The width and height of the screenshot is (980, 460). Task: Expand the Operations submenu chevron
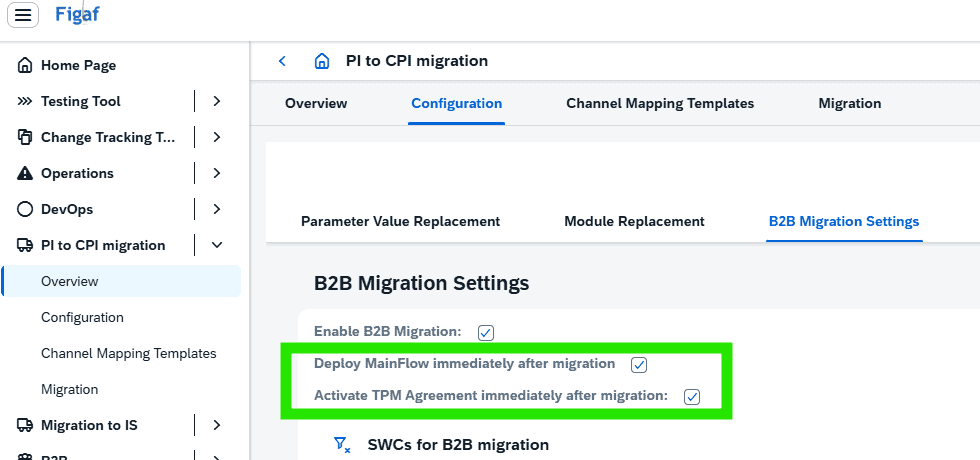pos(217,173)
